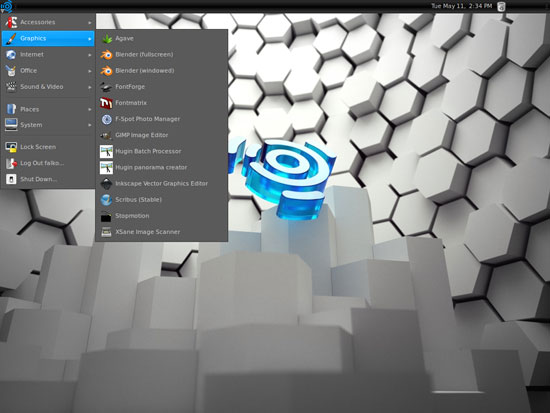Choose Lock Screen
Image resolution: width=550 pixels, height=413 pixels.
pos(48,147)
